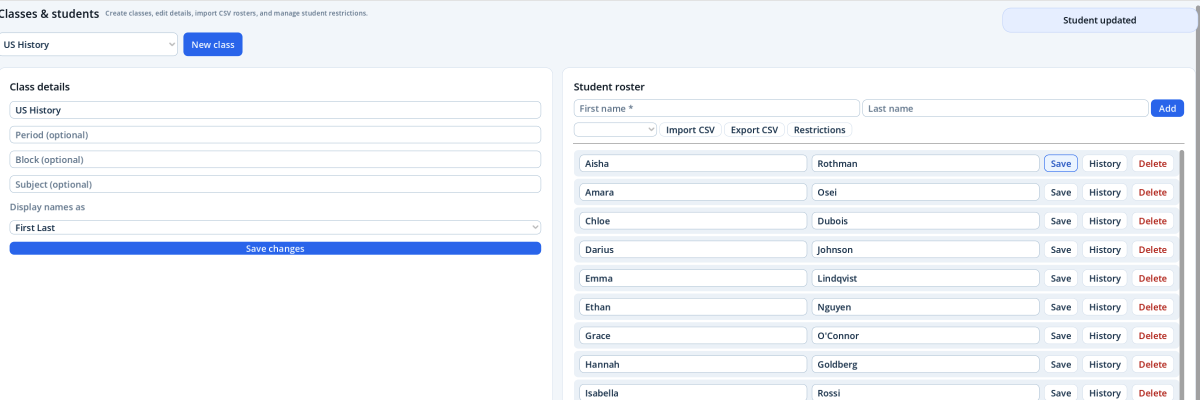Viewport: 1200px width, 400px height.
Task: Click Import CSV button
Action: [x=690, y=130]
